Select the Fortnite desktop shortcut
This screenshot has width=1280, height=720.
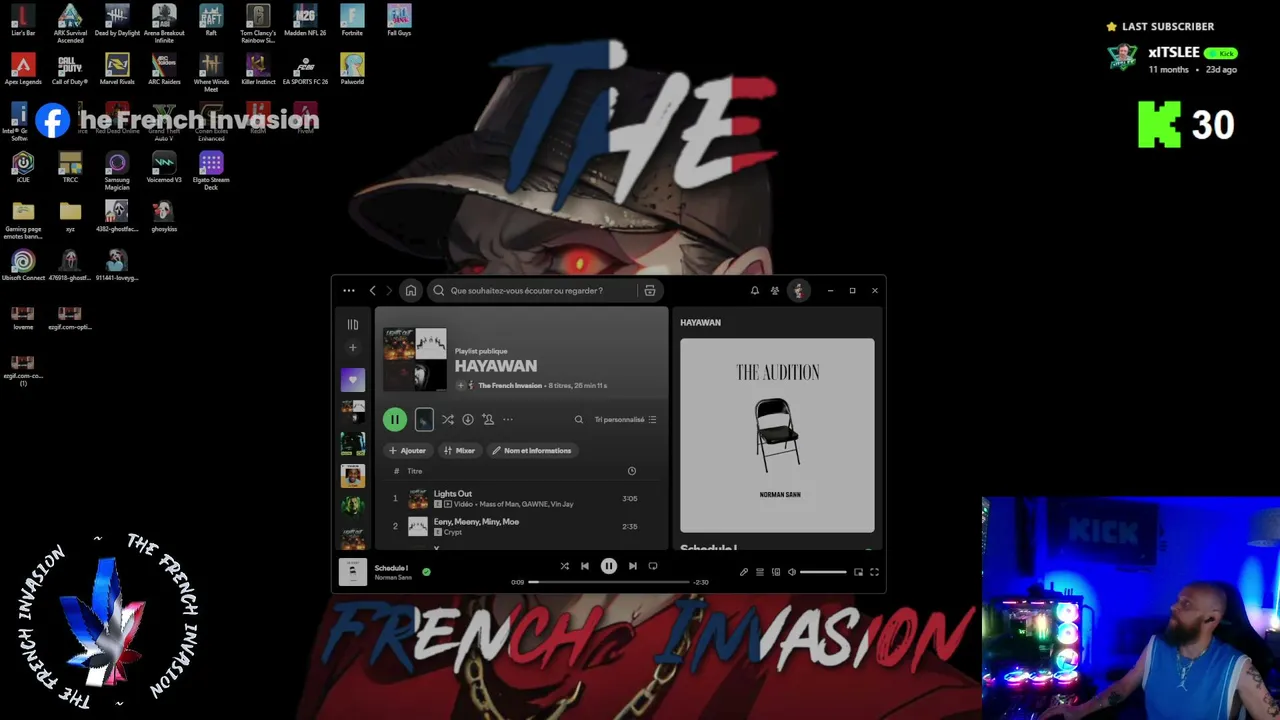tap(352, 21)
